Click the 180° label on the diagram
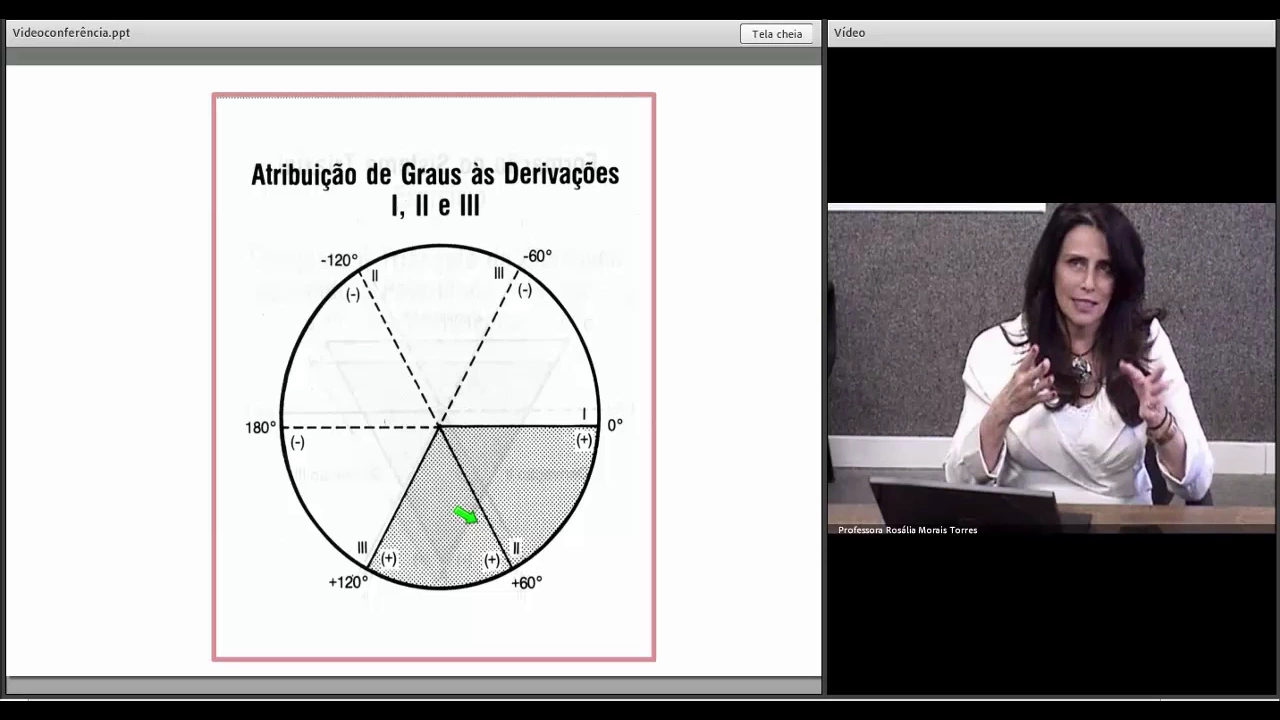The height and width of the screenshot is (720, 1280). click(260, 428)
